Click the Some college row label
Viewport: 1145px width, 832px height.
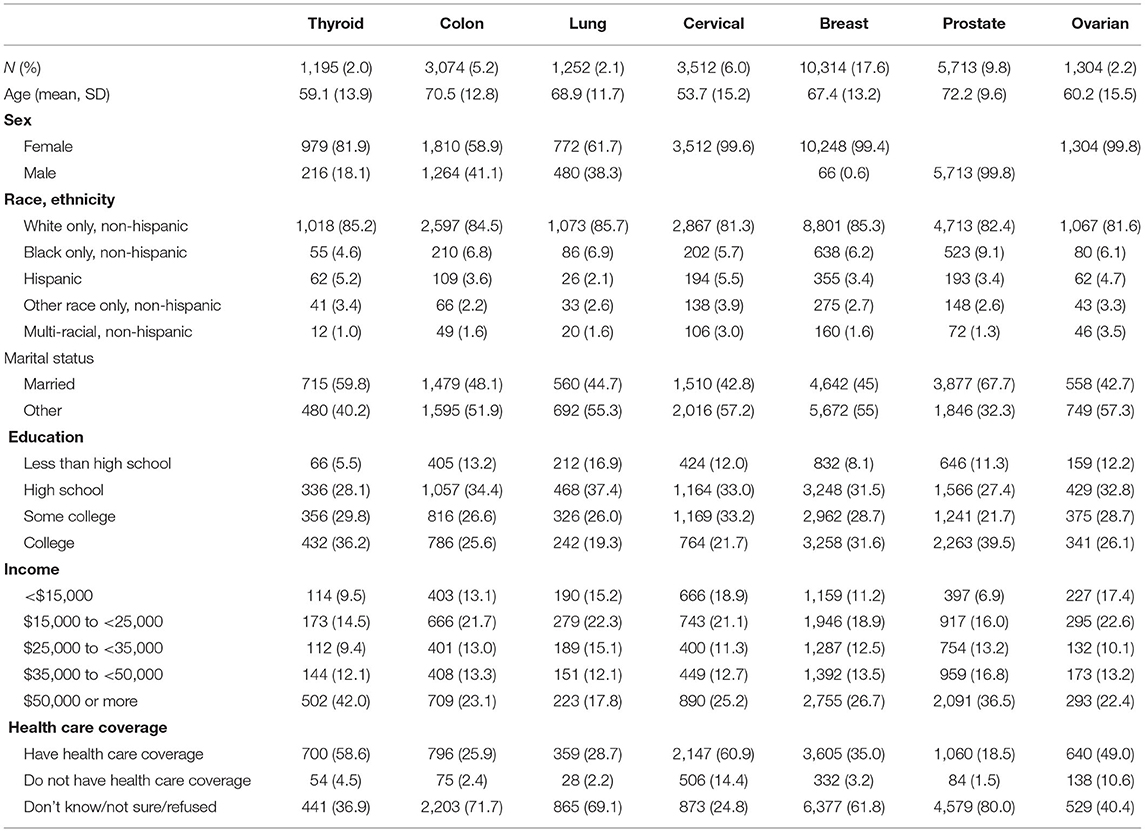click(69, 516)
